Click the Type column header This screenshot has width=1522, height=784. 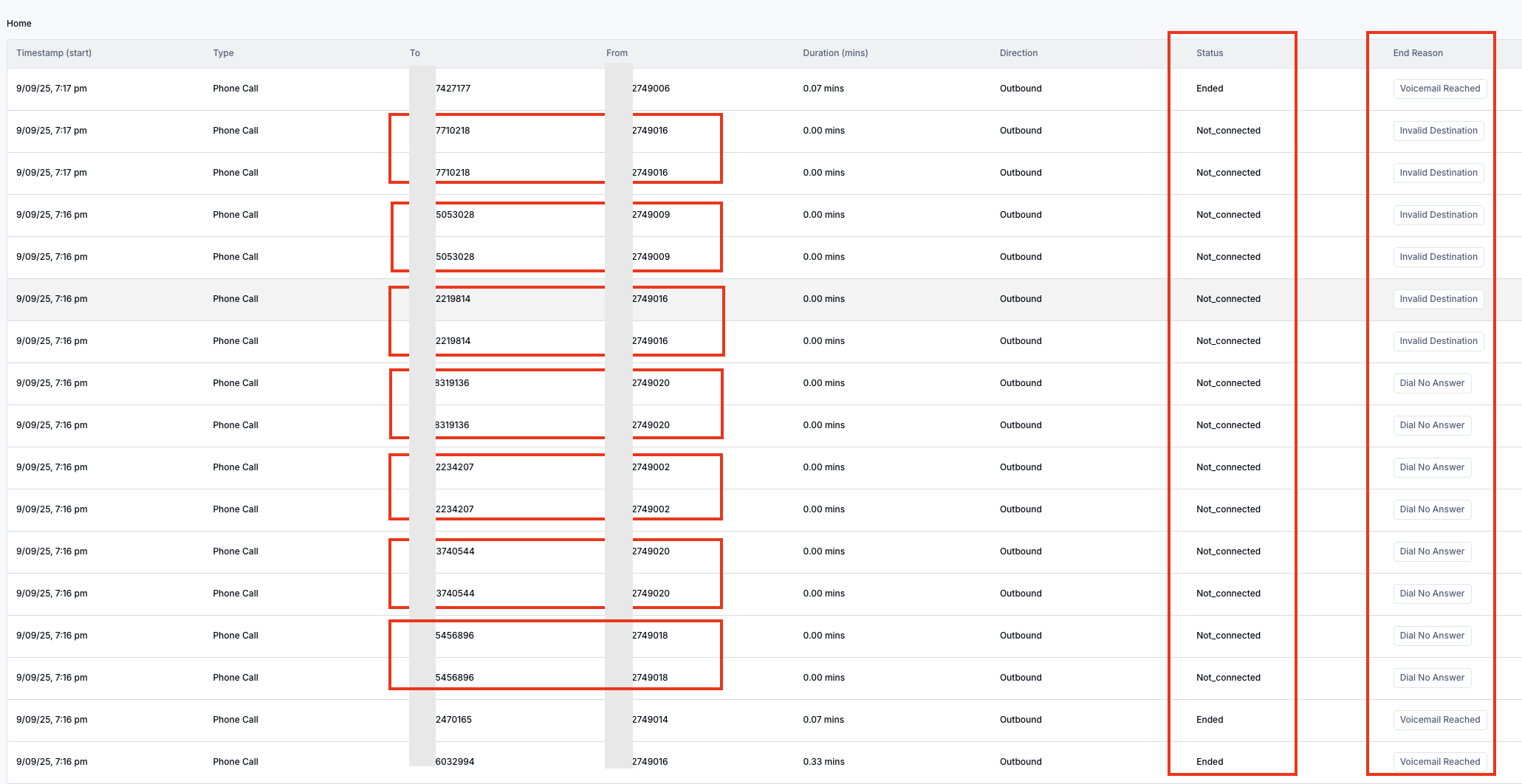[223, 53]
